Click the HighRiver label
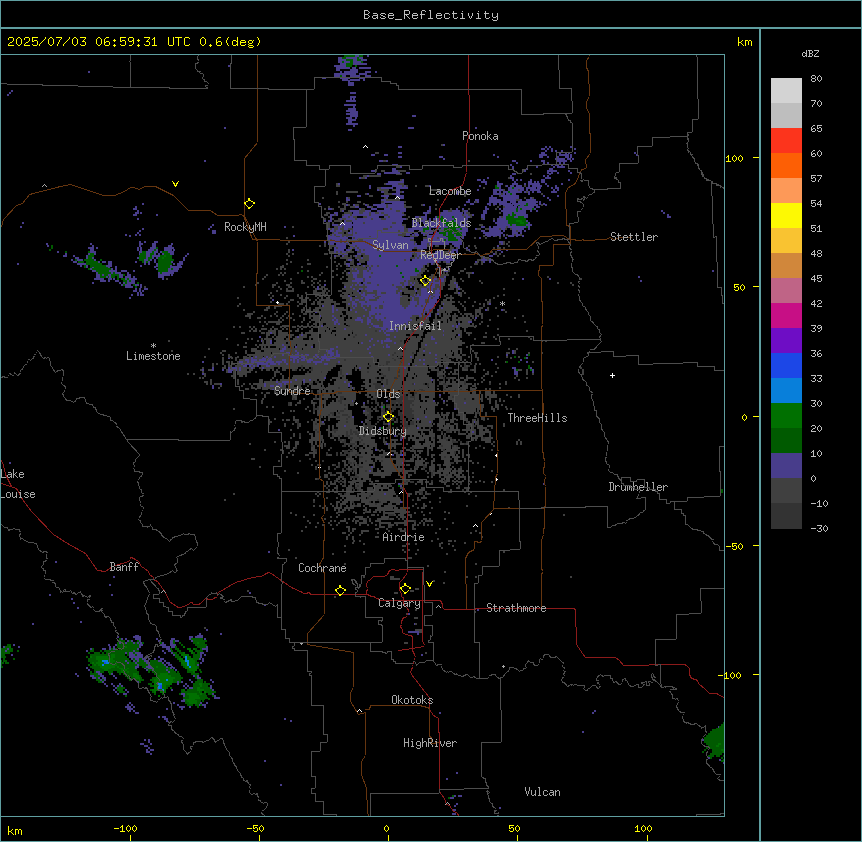Image resolution: width=862 pixels, height=842 pixels. pyautogui.click(x=430, y=743)
